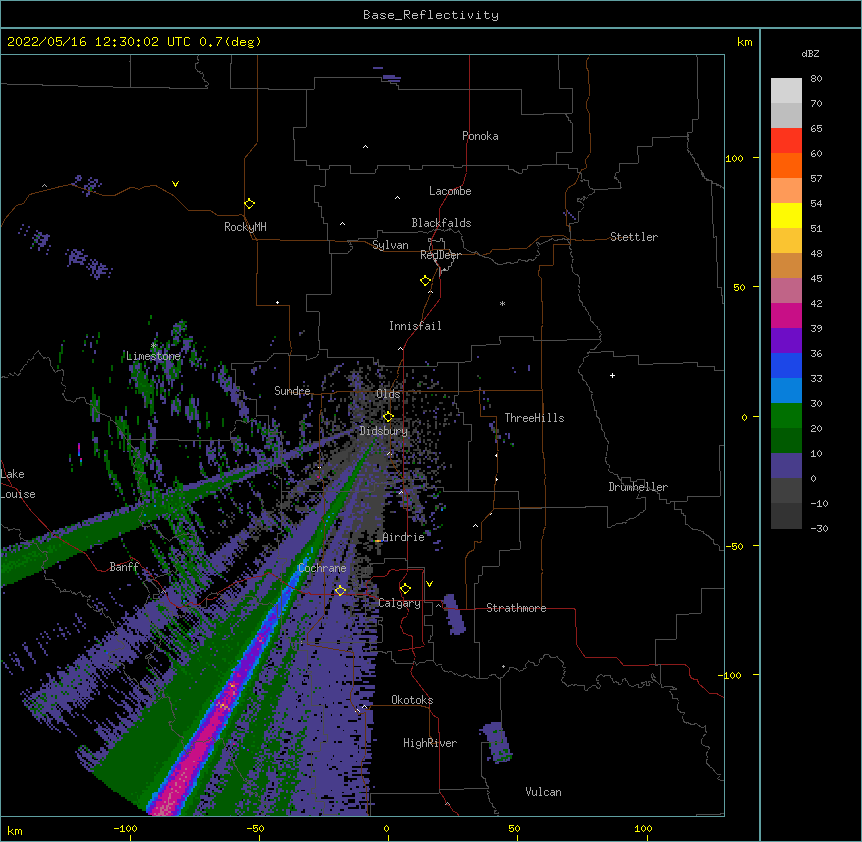
Task: Select the red swatch in dBZ legend
Action: click(786, 140)
